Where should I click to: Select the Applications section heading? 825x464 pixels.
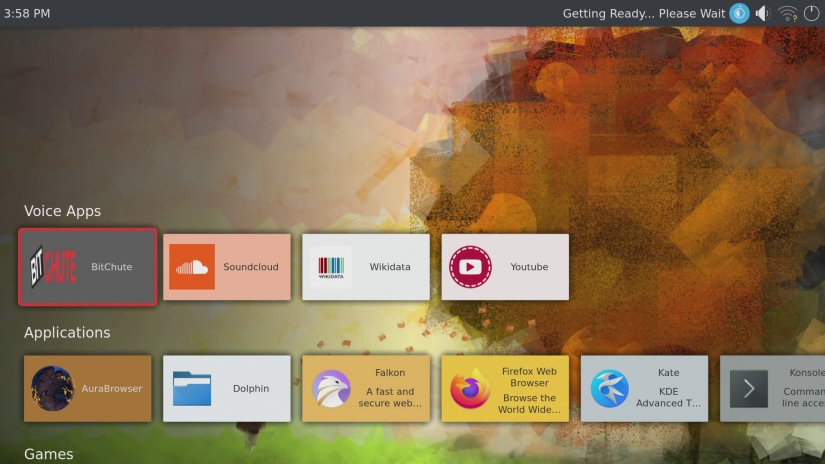point(67,332)
